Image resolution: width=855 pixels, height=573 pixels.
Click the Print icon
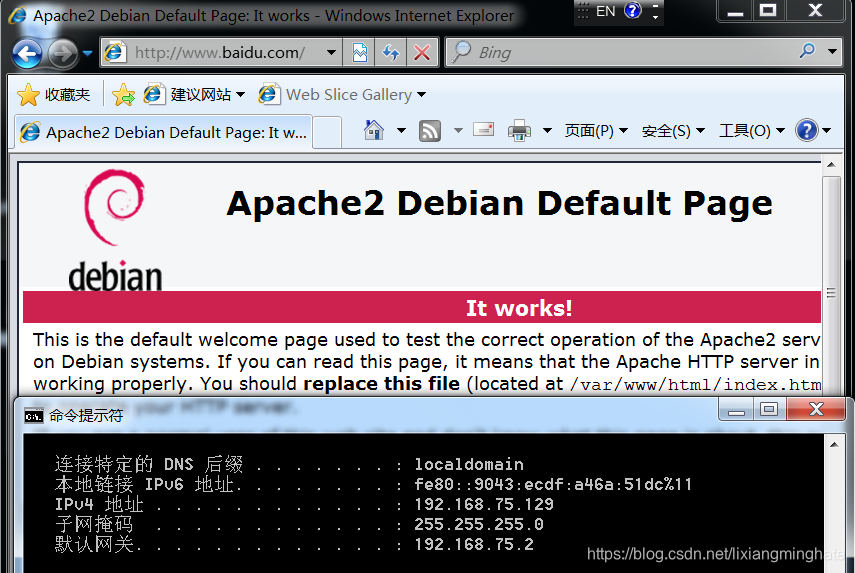[x=519, y=131]
